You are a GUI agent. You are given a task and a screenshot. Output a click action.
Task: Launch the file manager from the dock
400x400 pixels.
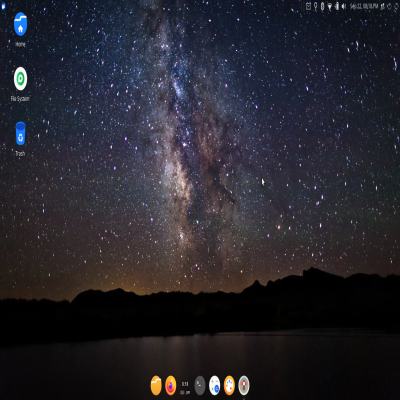(x=156, y=385)
